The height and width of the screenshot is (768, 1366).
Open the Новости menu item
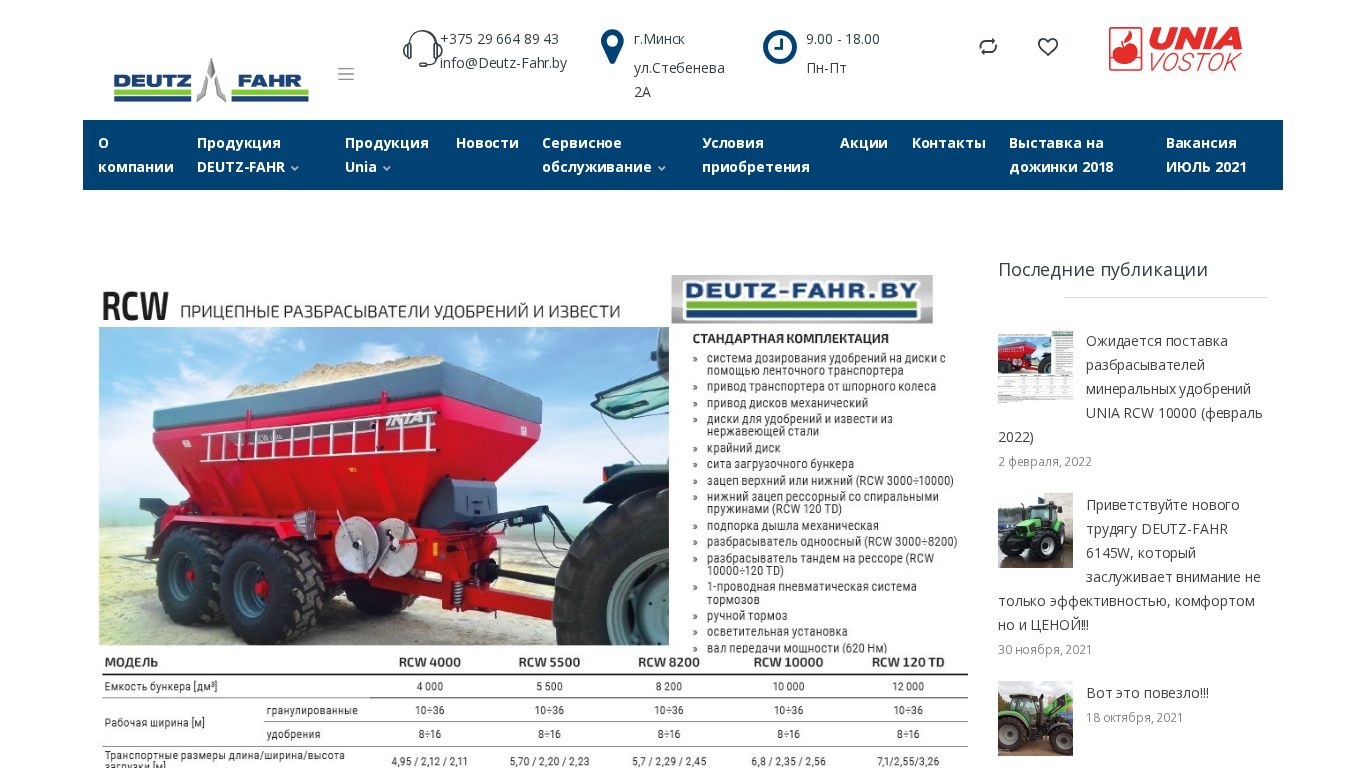pyautogui.click(x=487, y=143)
